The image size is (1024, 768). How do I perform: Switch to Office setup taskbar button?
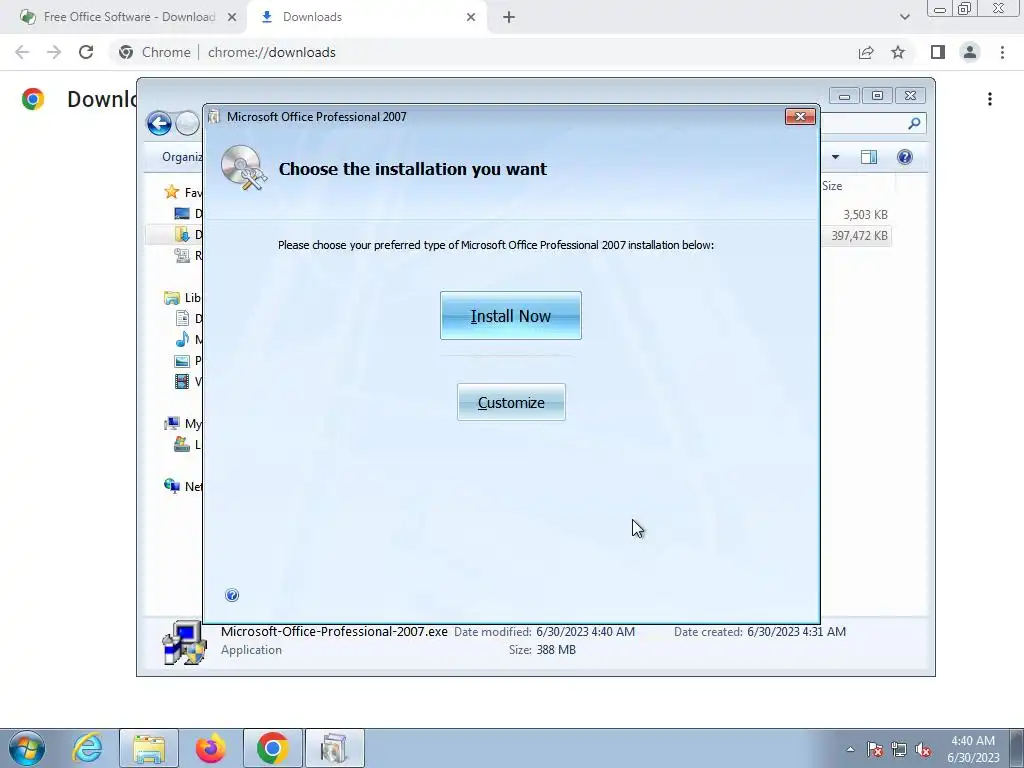coord(334,748)
